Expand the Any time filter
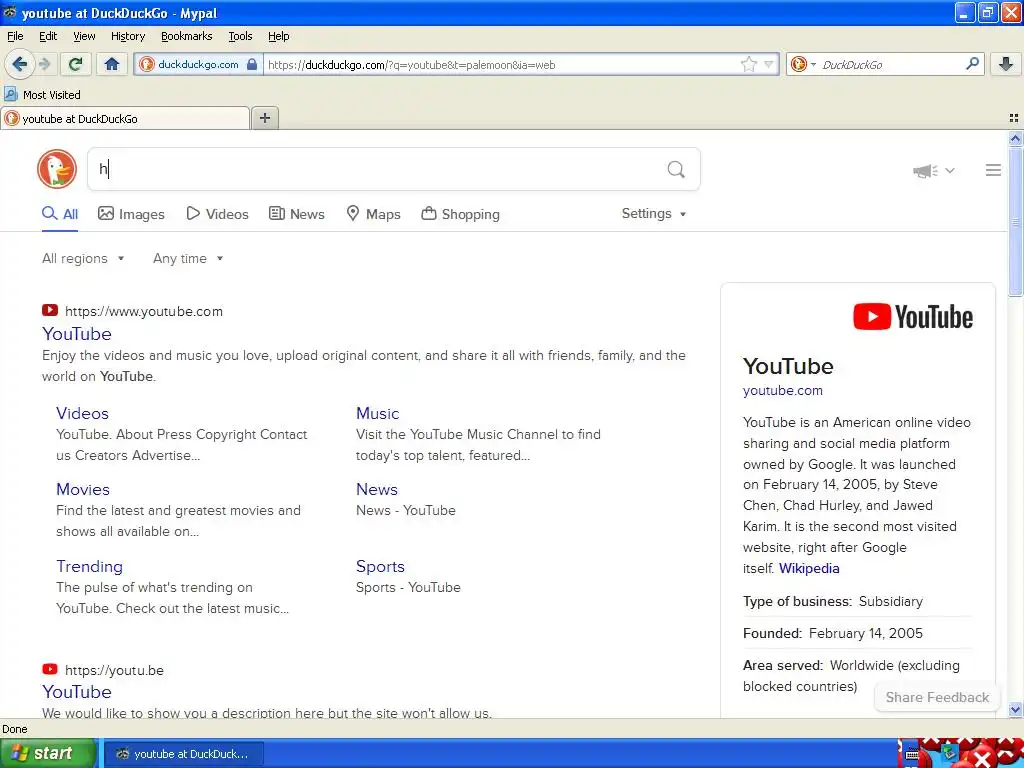This screenshot has height=768, width=1024. [x=188, y=259]
